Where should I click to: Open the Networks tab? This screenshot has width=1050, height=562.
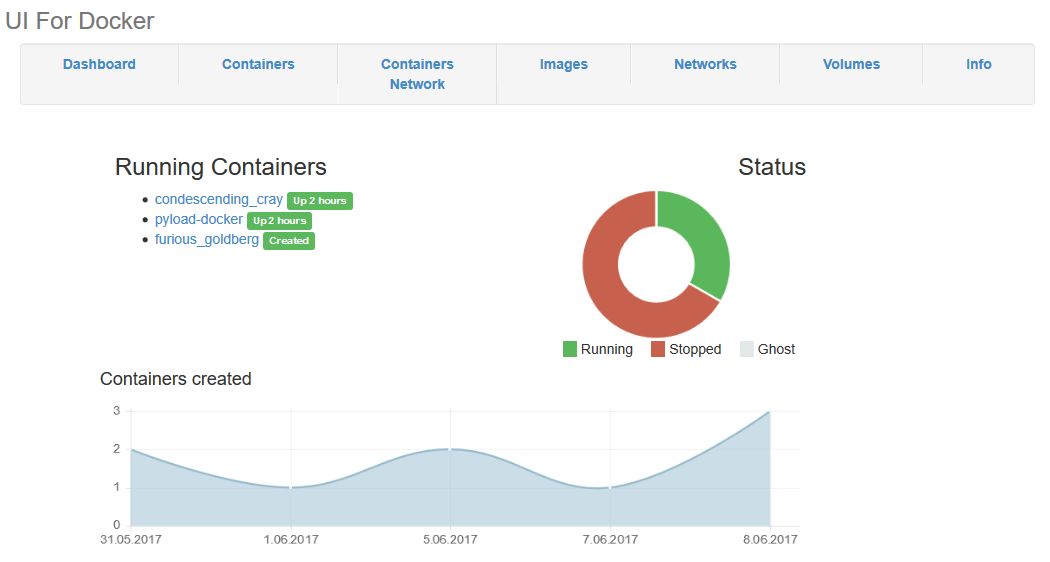coord(705,64)
